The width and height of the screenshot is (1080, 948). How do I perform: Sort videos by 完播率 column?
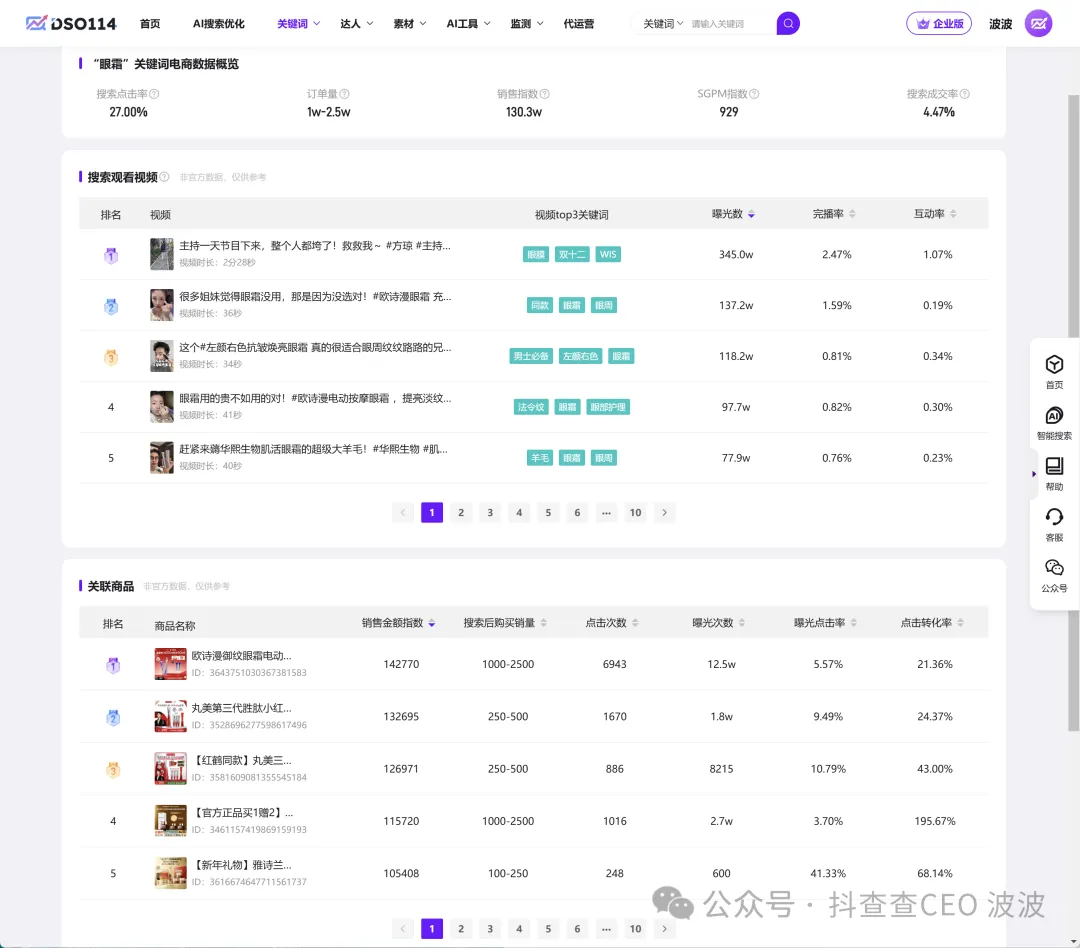(835, 214)
